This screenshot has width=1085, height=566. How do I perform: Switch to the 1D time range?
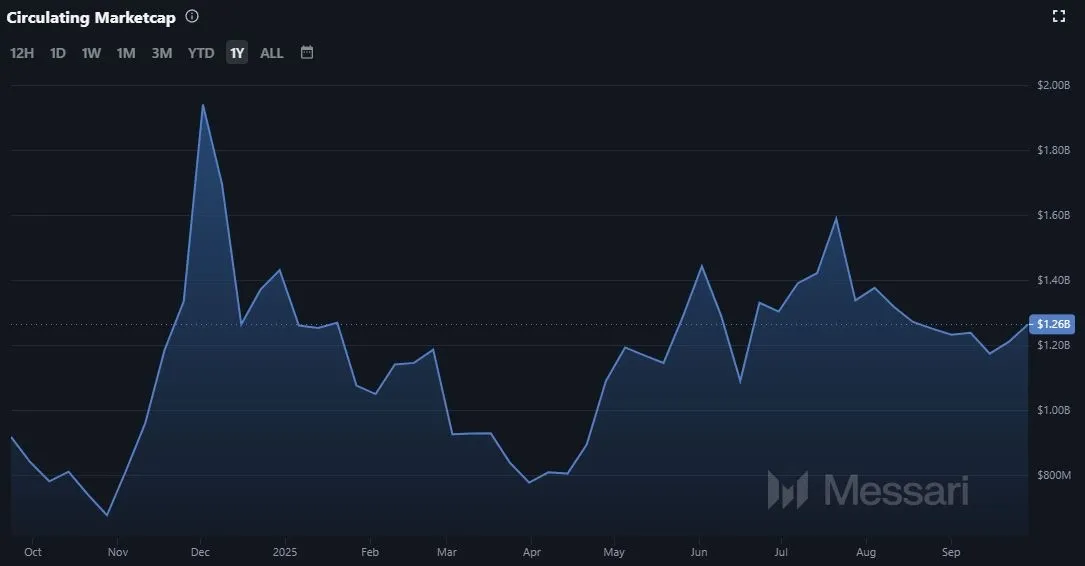pos(58,53)
